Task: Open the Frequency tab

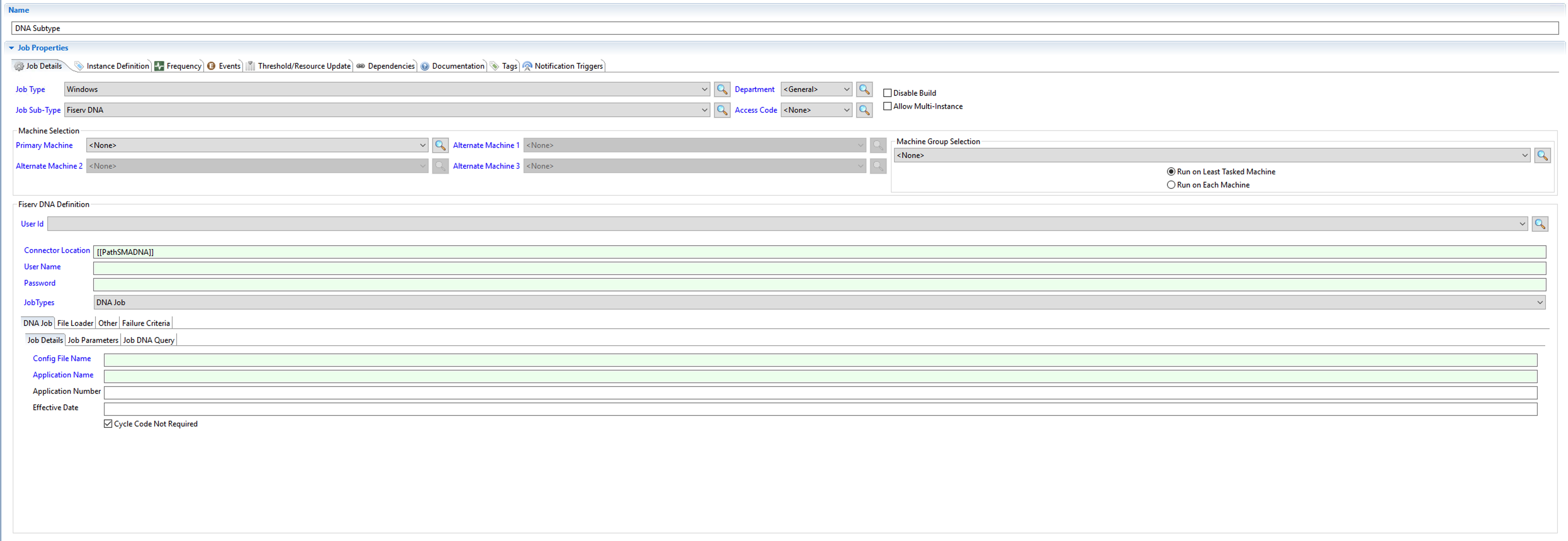Action: pyautogui.click(x=177, y=66)
